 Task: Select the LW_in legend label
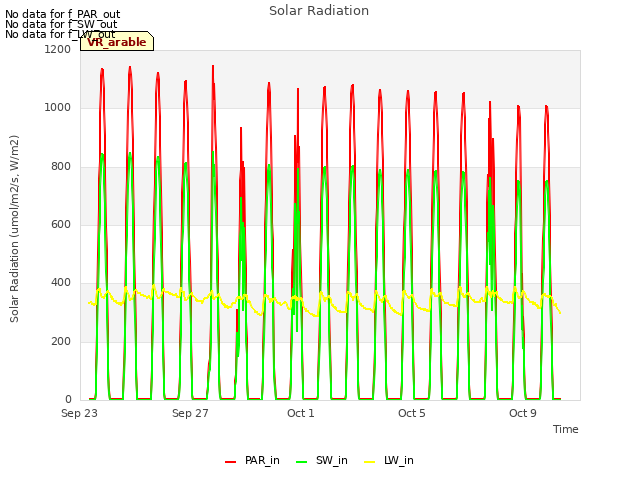click(399, 460)
